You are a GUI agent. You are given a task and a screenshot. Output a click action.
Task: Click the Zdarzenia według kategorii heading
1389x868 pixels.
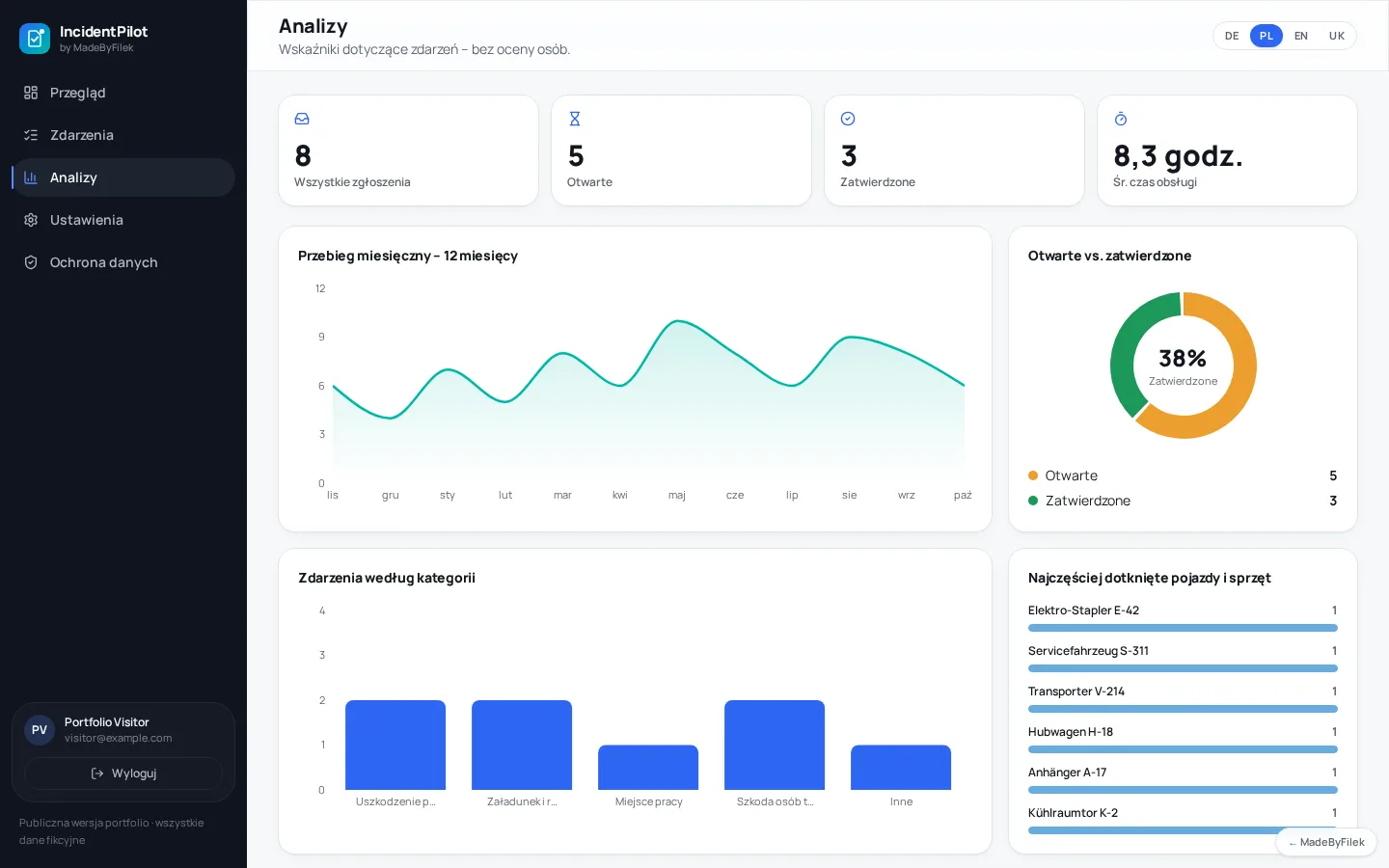pyautogui.click(x=387, y=578)
